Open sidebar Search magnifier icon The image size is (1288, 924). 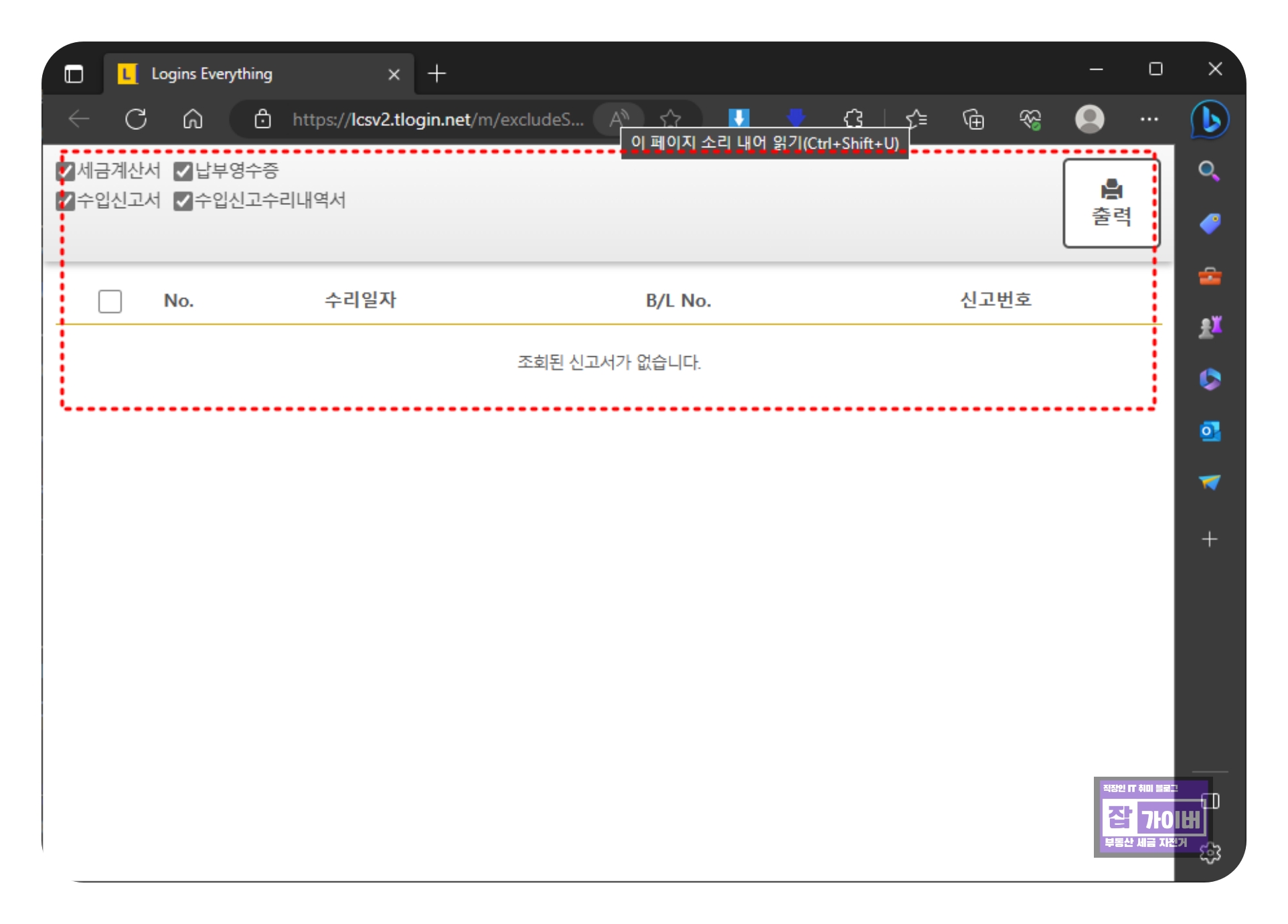(x=1209, y=171)
